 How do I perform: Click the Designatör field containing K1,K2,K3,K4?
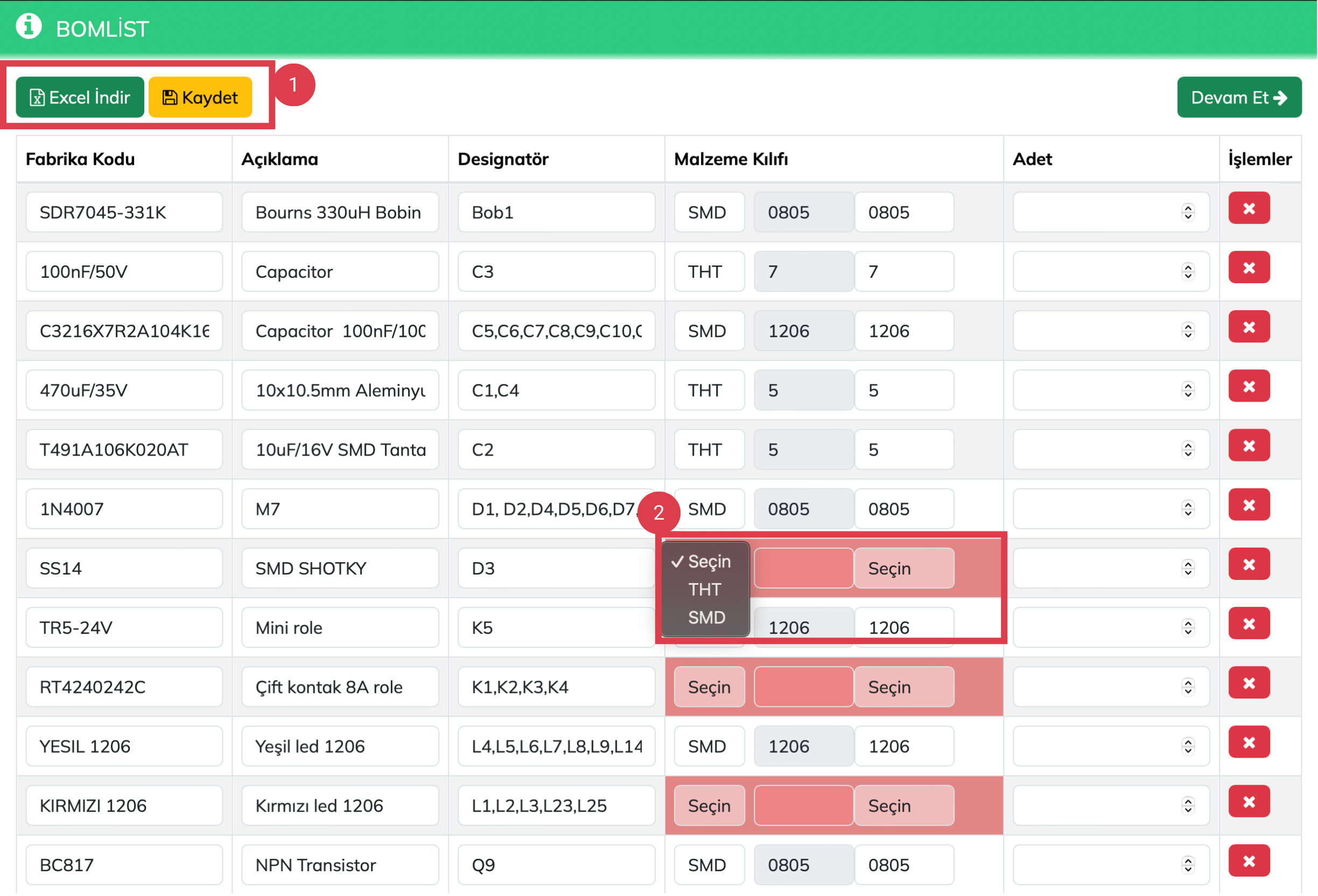pos(556,687)
